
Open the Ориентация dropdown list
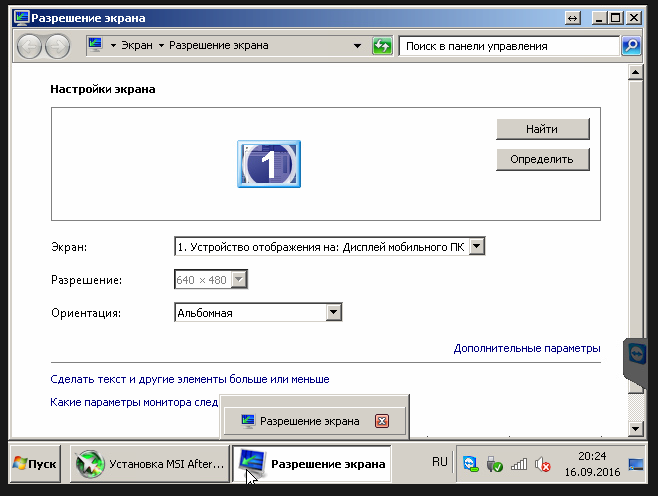point(333,313)
